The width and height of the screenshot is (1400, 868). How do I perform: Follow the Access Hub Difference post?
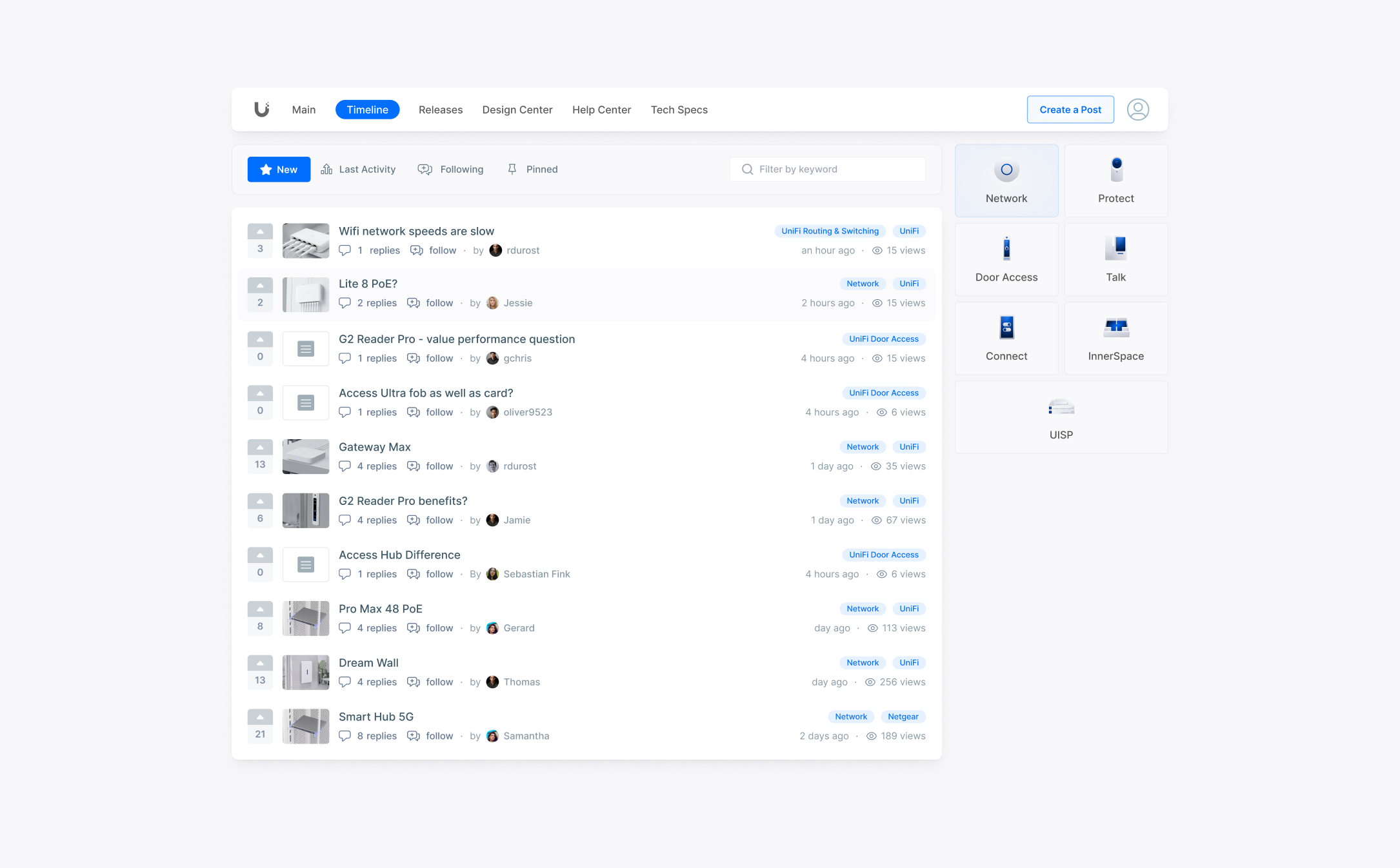(430, 574)
